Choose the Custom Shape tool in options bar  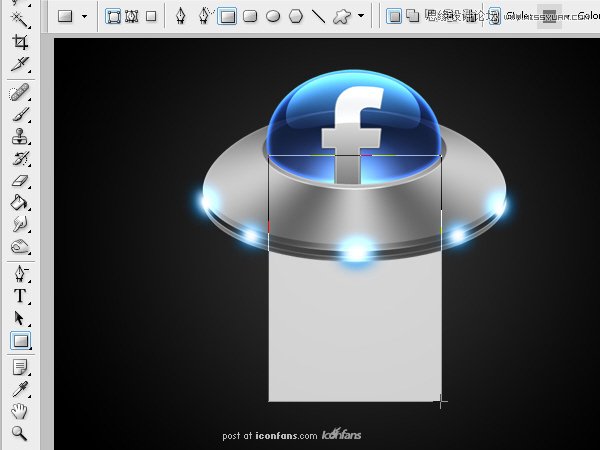(341, 16)
